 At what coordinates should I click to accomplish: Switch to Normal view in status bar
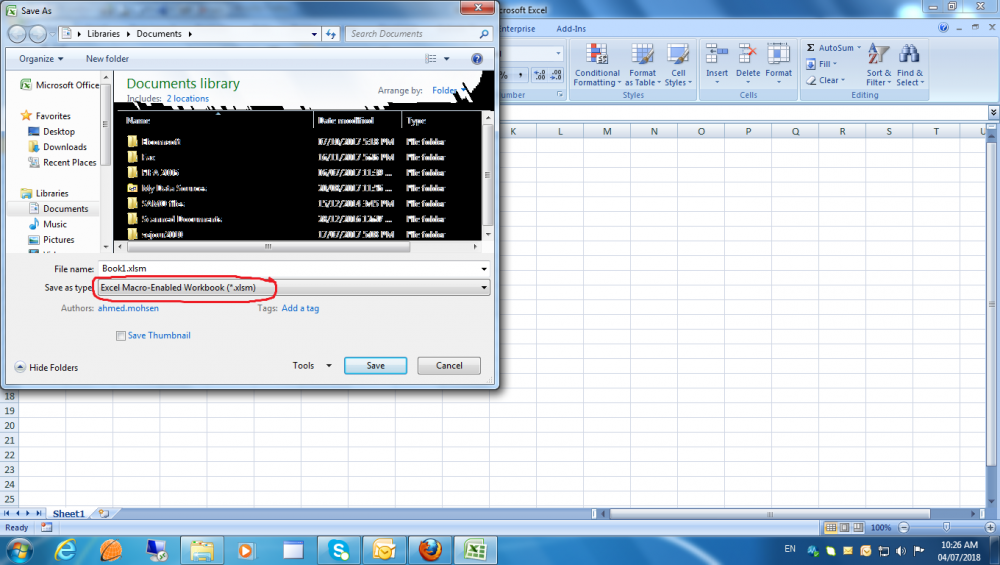830,527
